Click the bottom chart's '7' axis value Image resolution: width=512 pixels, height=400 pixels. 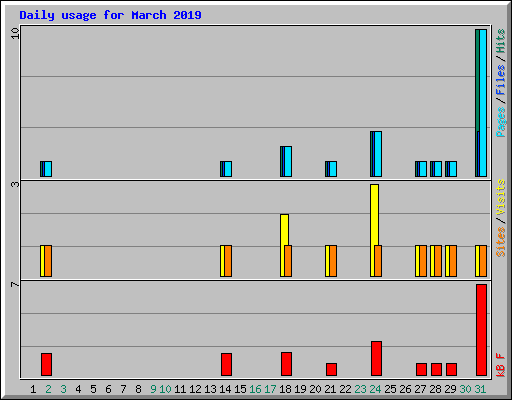click(x=15, y=284)
